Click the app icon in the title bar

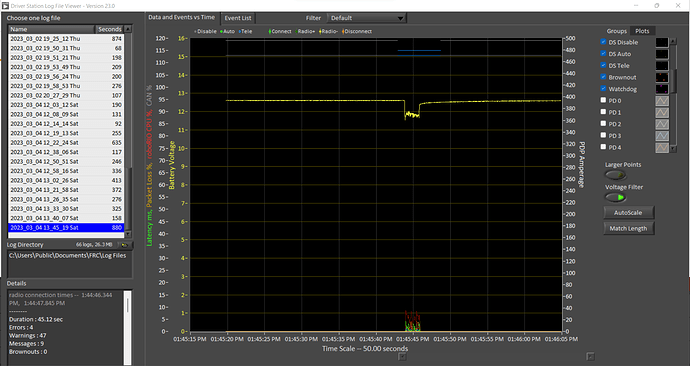tap(5, 6)
